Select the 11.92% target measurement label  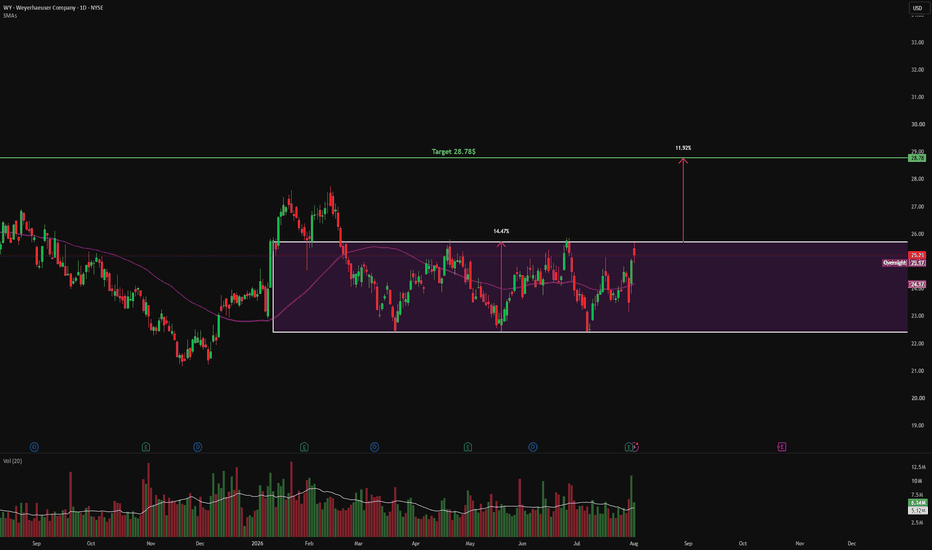(683, 147)
